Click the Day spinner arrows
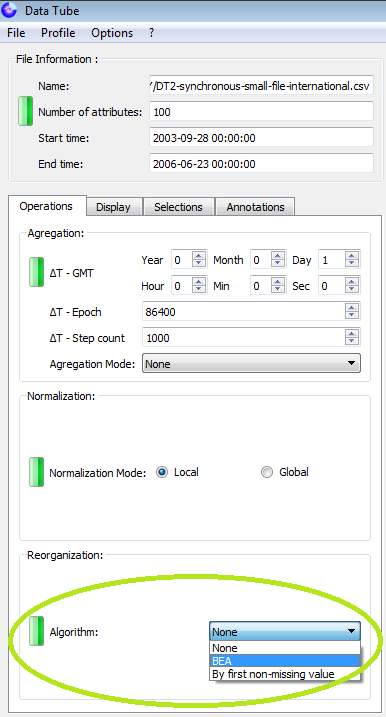This screenshot has height=717, width=386. tap(352, 260)
